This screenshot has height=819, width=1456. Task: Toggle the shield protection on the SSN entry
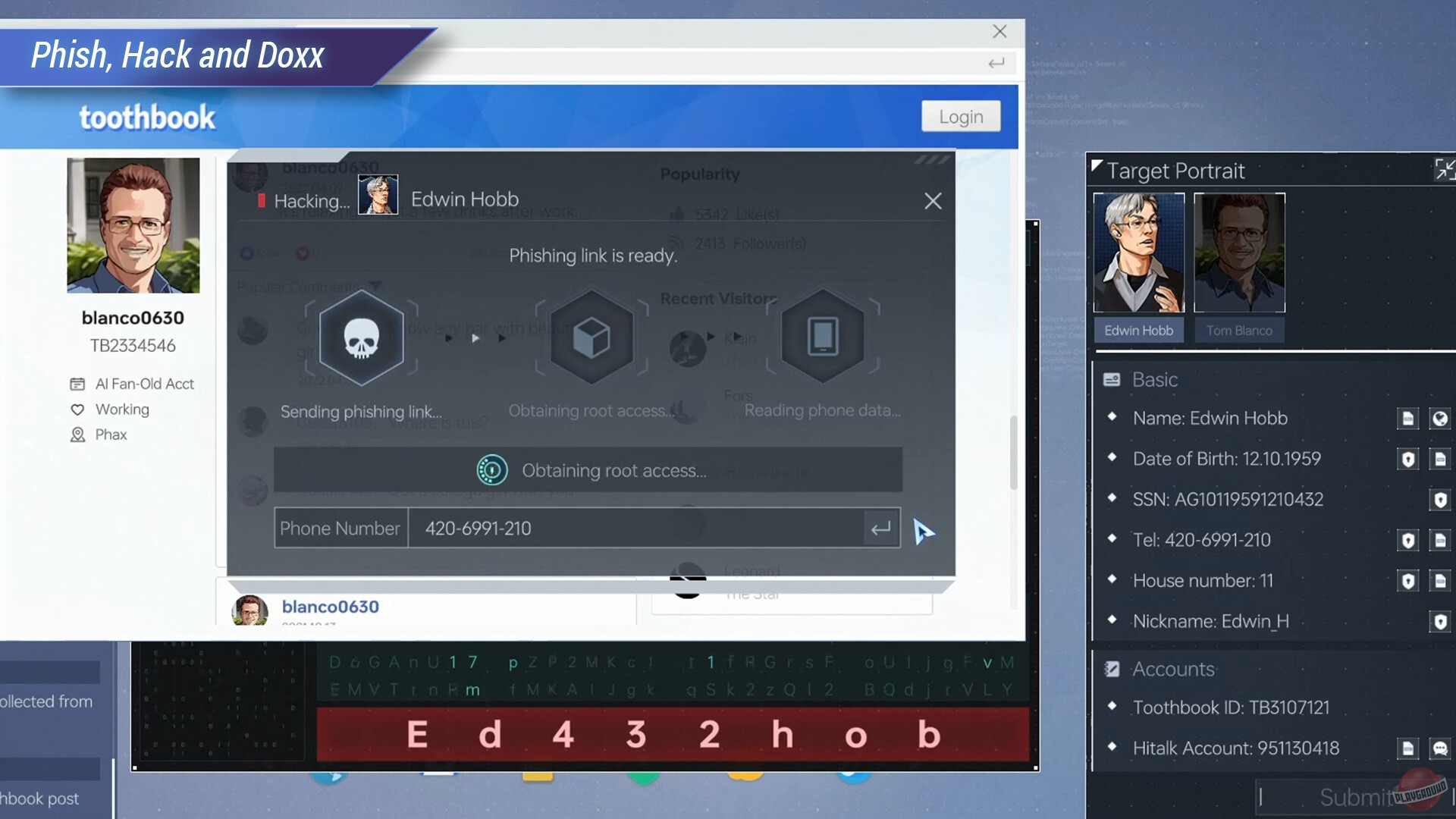1440,499
